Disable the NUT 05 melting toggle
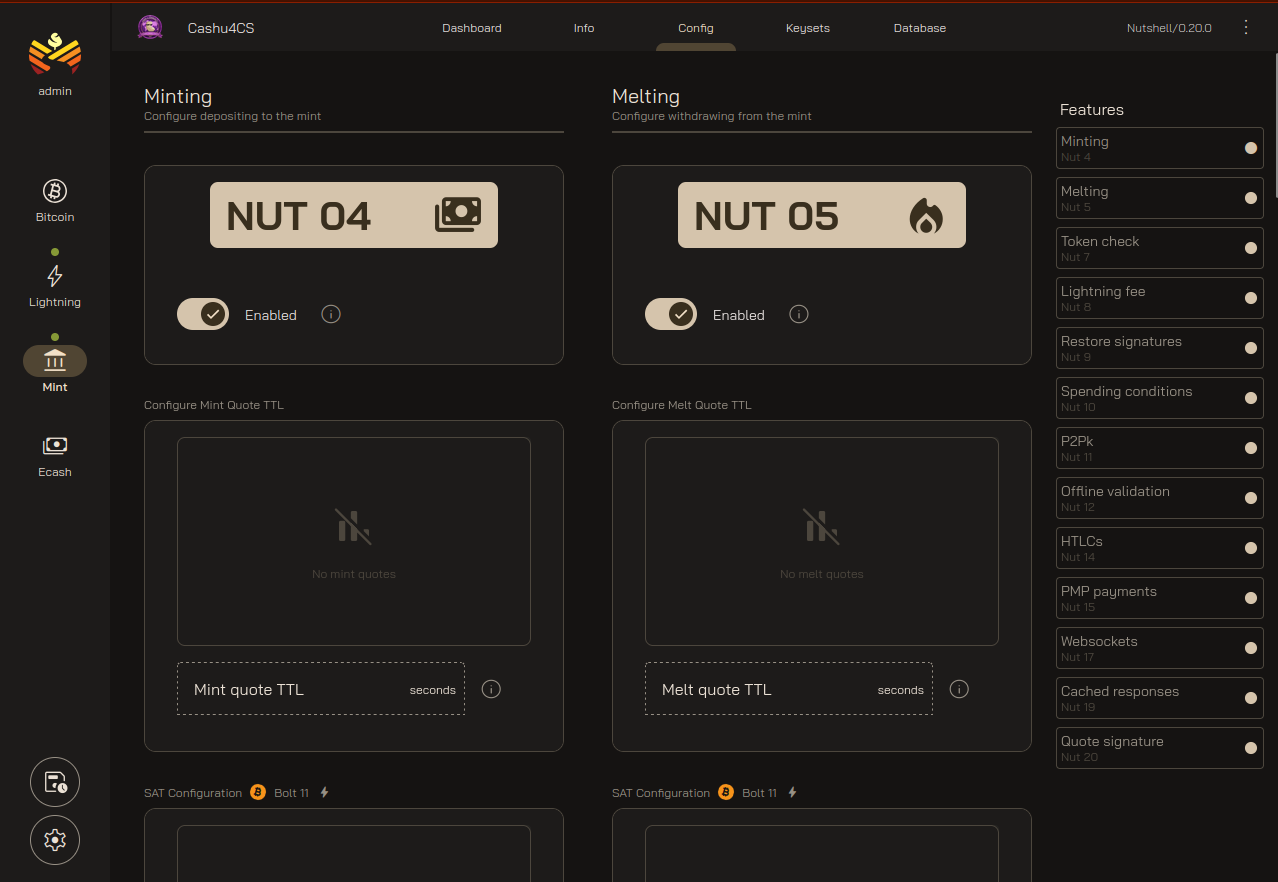The width and height of the screenshot is (1278, 882). [x=671, y=314]
